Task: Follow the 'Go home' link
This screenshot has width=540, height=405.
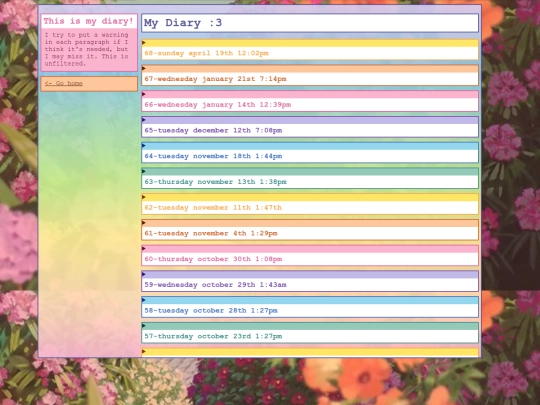Action: 64,83
